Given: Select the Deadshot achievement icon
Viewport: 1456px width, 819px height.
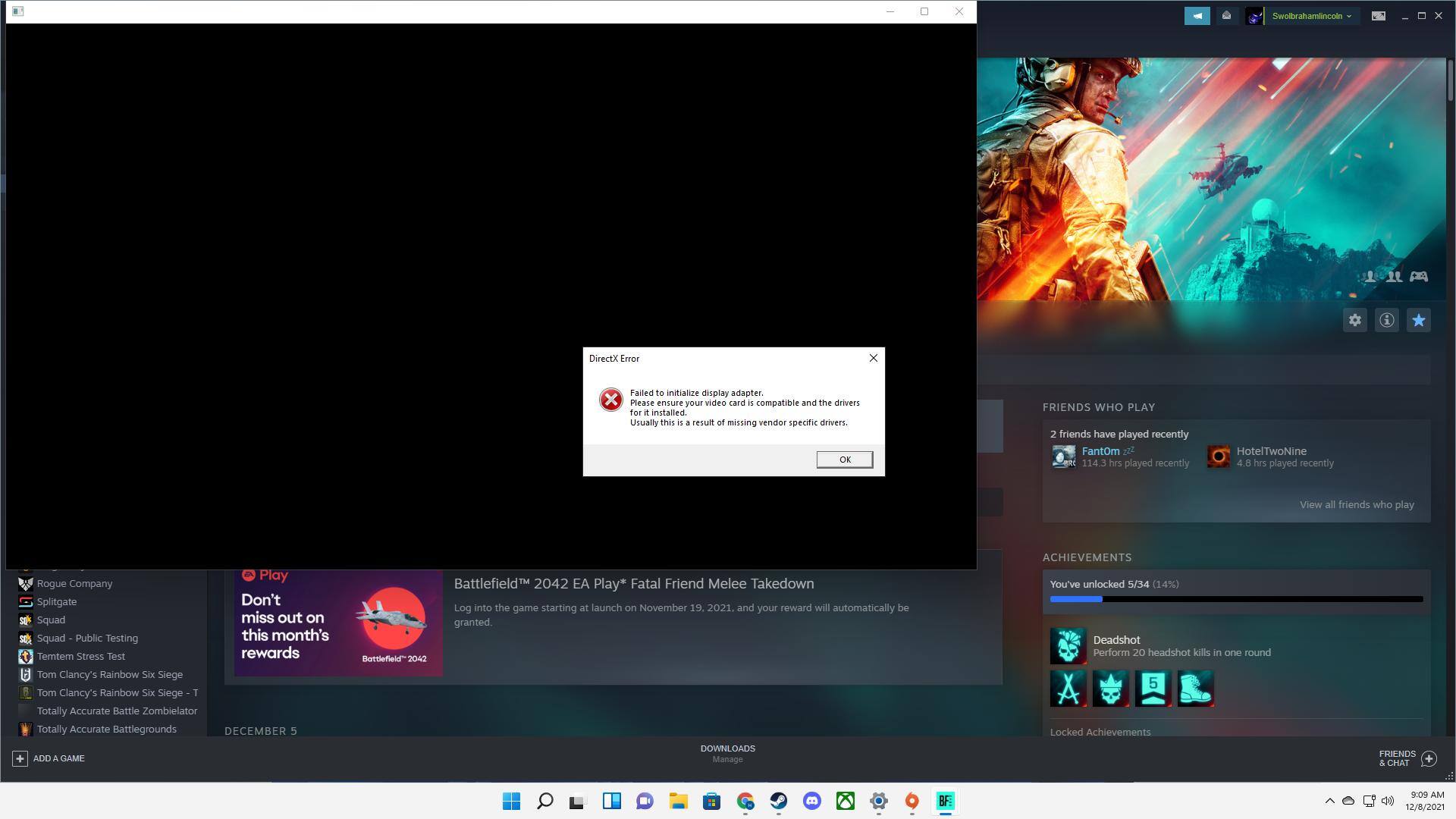Looking at the screenshot, I should pyautogui.click(x=1068, y=646).
